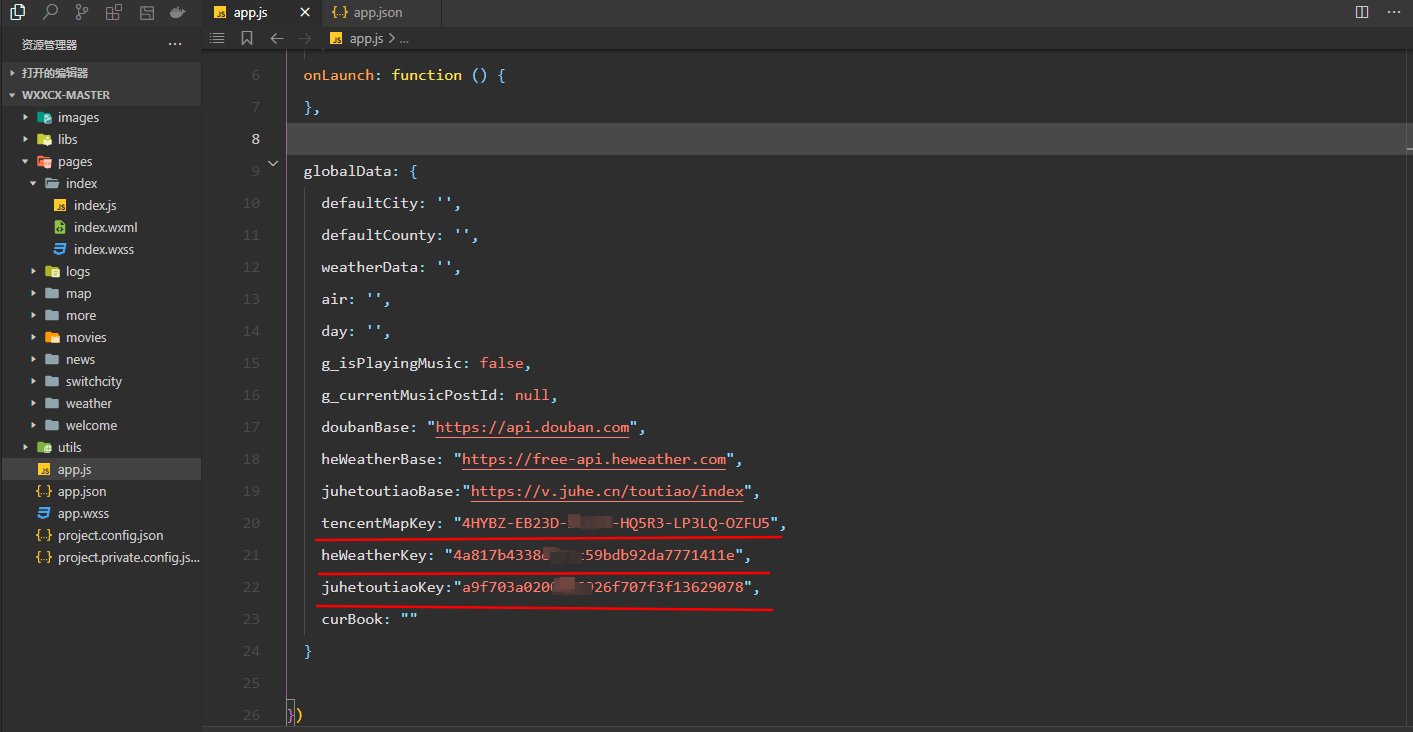Open app.json in the file tree
This screenshot has width=1413, height=732.
[100, 491]
